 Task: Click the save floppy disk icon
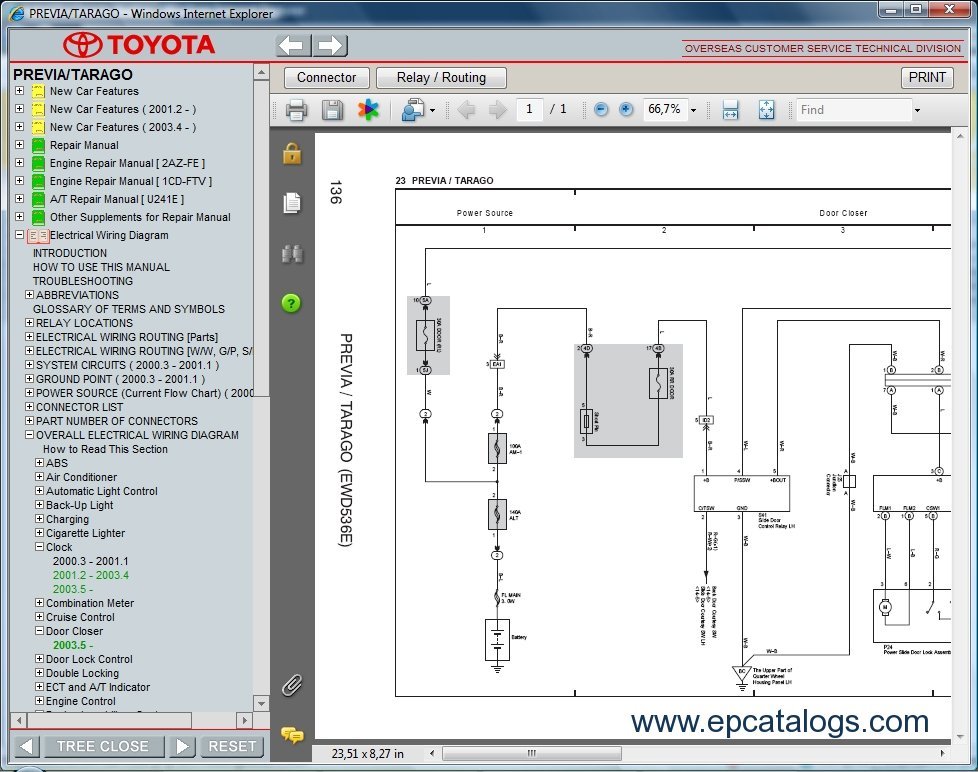[x=332, y=110]
